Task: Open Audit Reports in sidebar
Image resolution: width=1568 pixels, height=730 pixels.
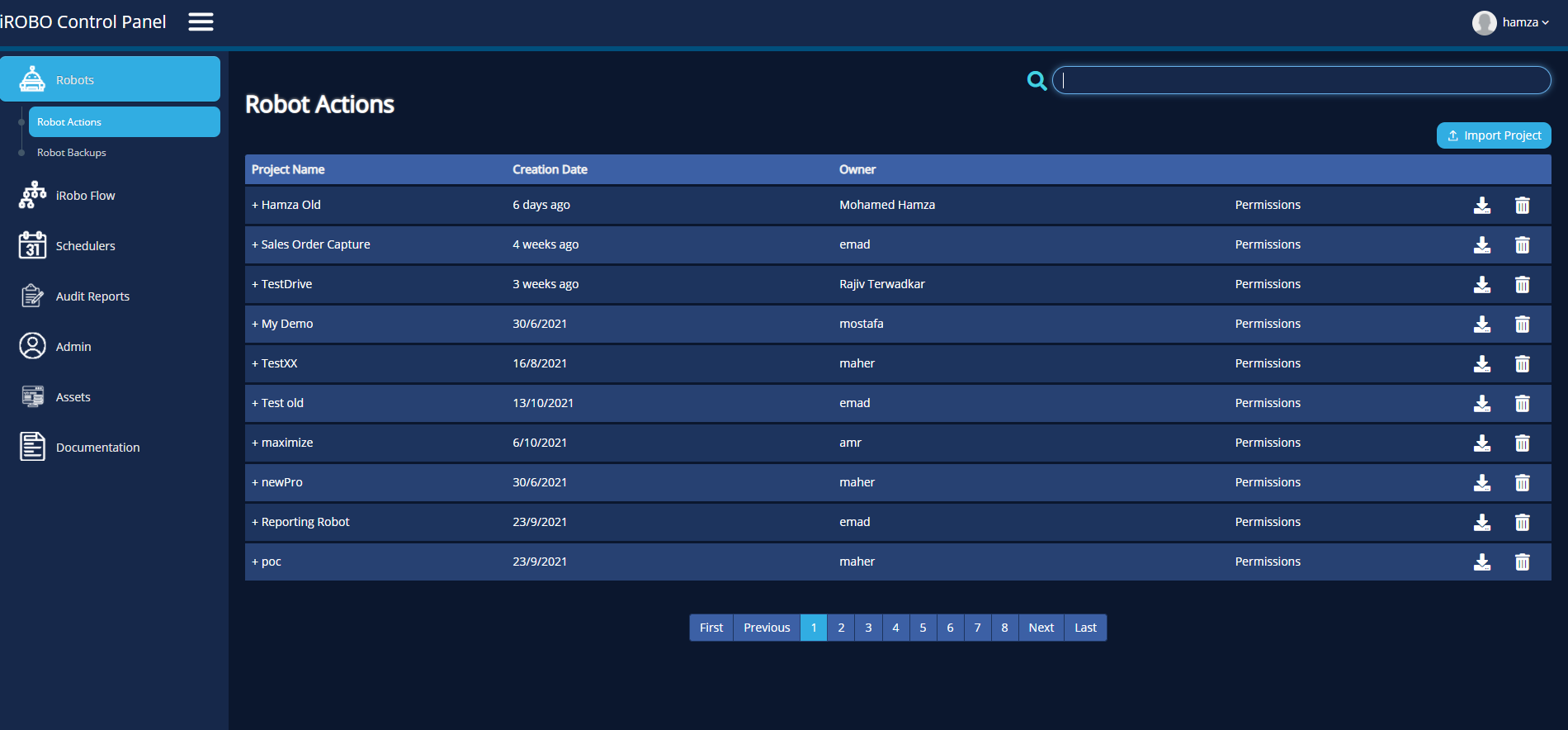Action: coord(92,296)
